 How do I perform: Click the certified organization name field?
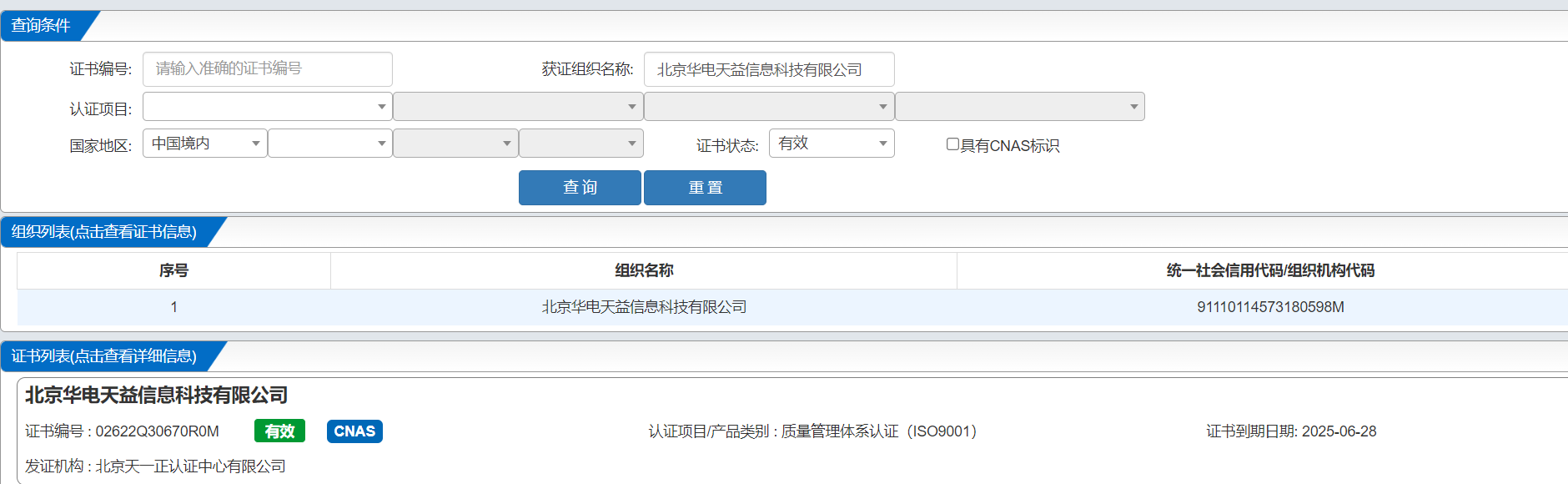(x=769, y=69)
